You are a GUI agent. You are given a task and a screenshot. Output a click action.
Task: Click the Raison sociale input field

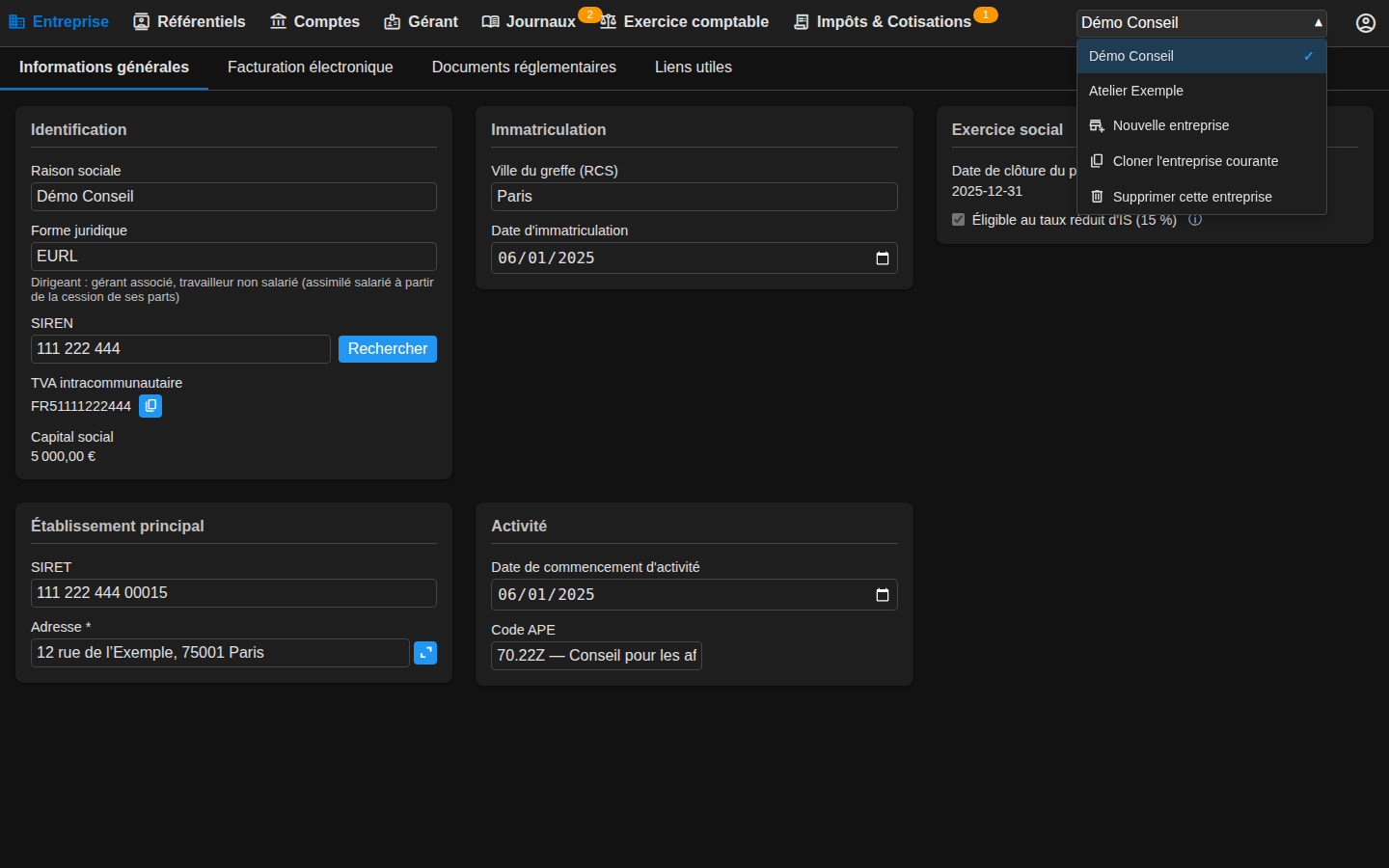coord(233,197)
